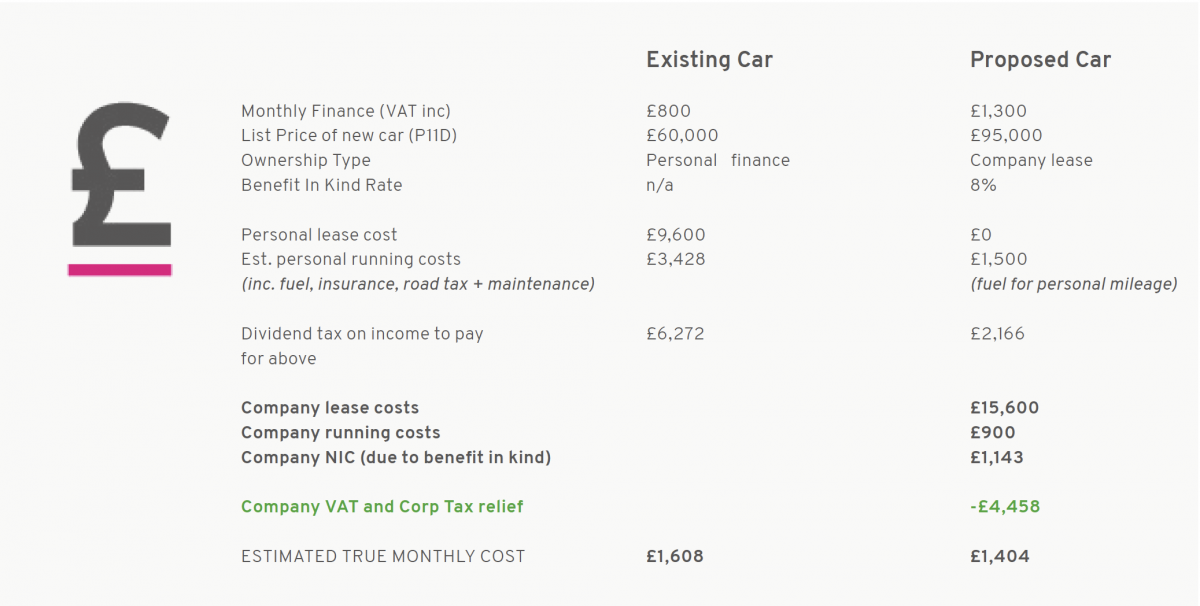
Task: Click Company NIC due to benefit in kind
Action: pyautogui.click(x=396, y=458)
